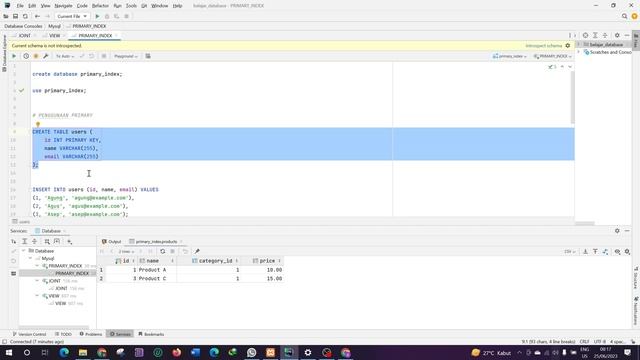Click the Windows Start button
Viewport: 640px width, 360px height.
(x=8, y=352)
